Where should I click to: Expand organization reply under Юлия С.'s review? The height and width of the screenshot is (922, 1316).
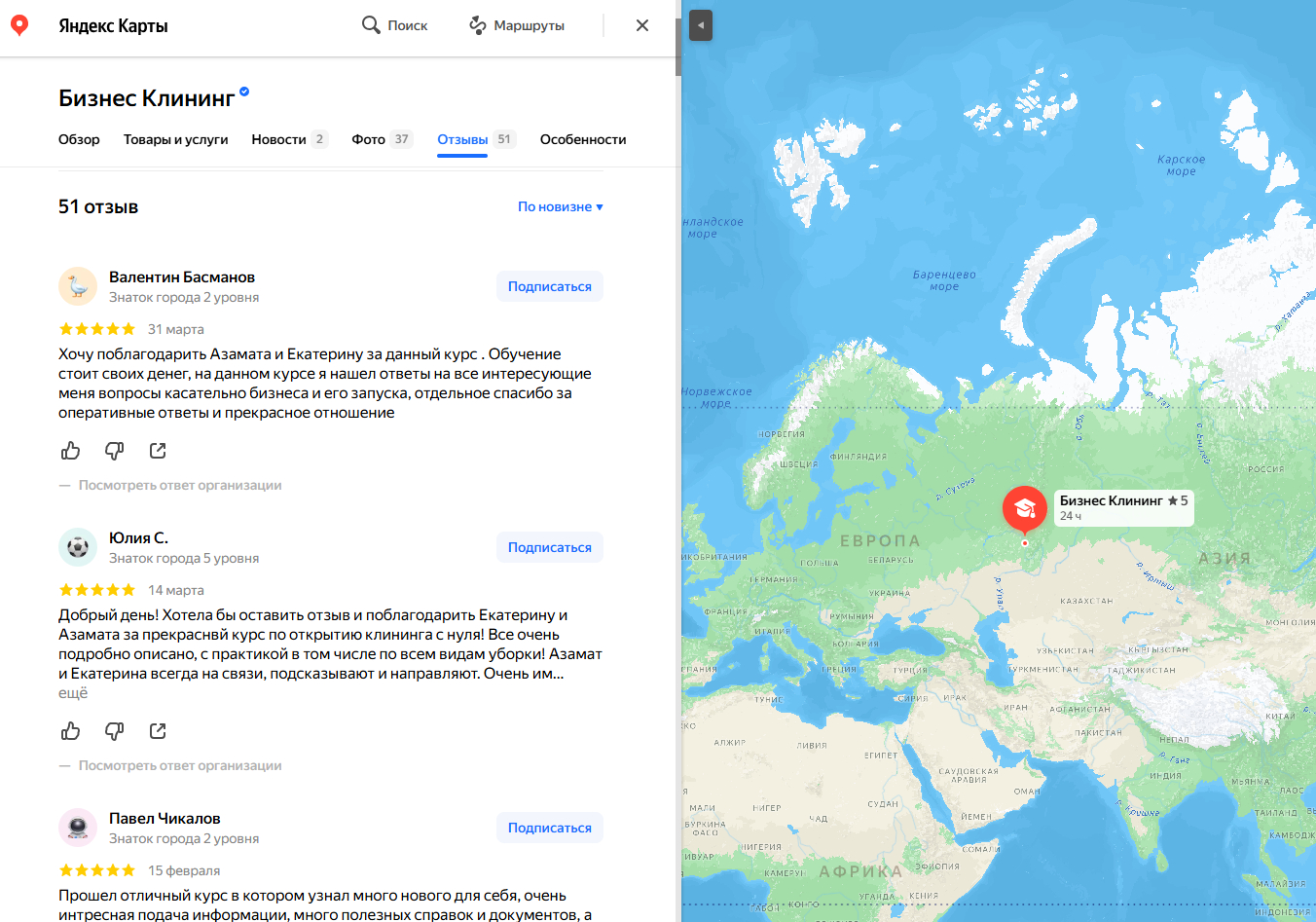[180, 765]
